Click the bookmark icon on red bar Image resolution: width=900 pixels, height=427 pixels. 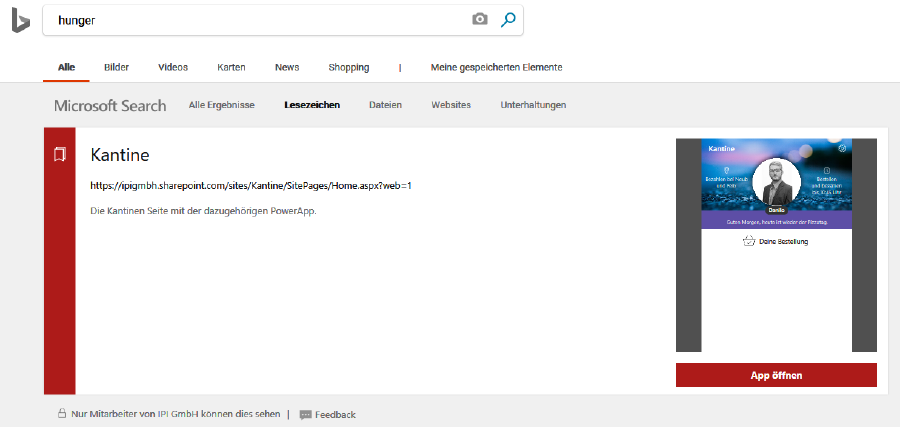[60, 154]
